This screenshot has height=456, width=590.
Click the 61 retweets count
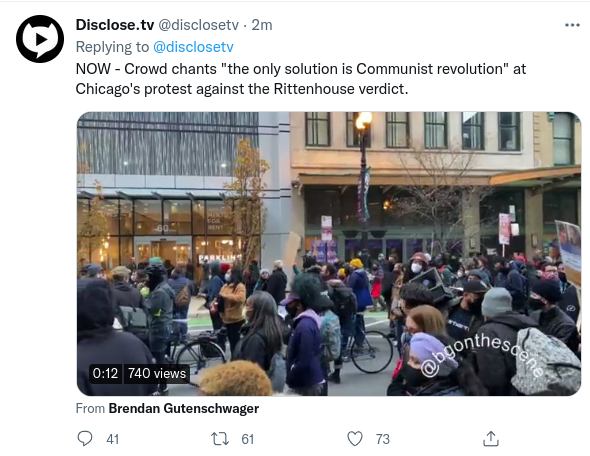coord(248,439)
